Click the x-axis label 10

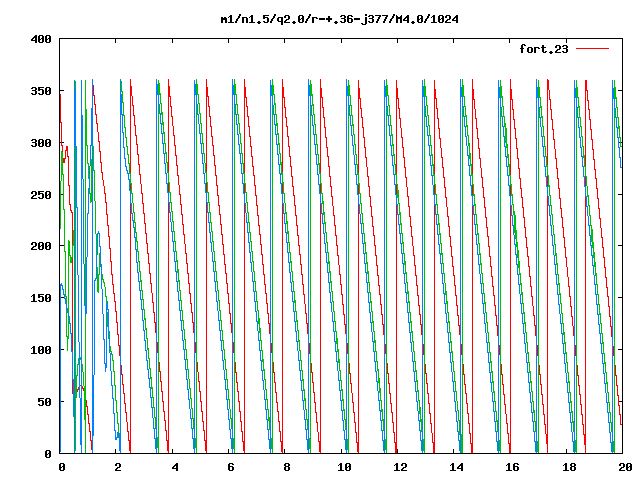pos(344,467)
